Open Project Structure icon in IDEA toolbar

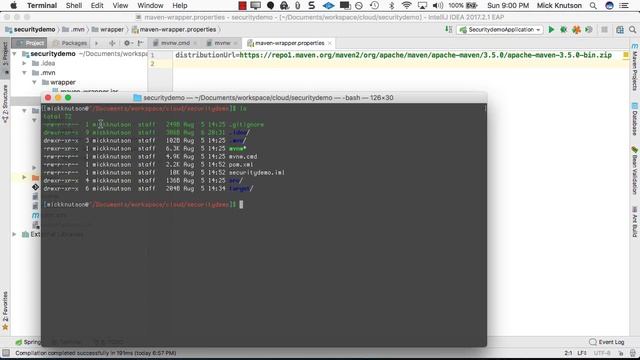[620, 29]
